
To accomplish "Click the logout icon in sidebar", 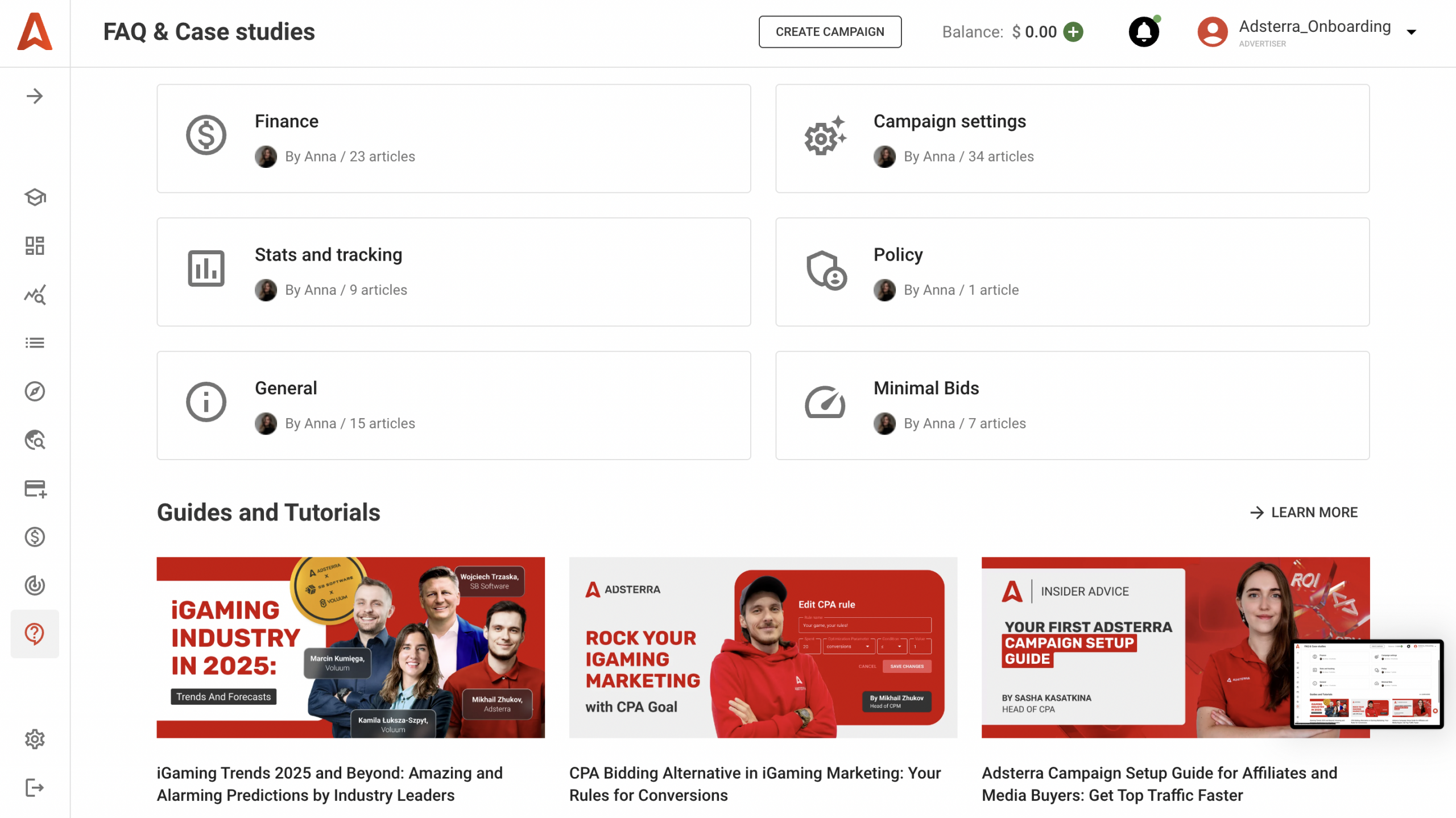I will (x=35, y=788).
